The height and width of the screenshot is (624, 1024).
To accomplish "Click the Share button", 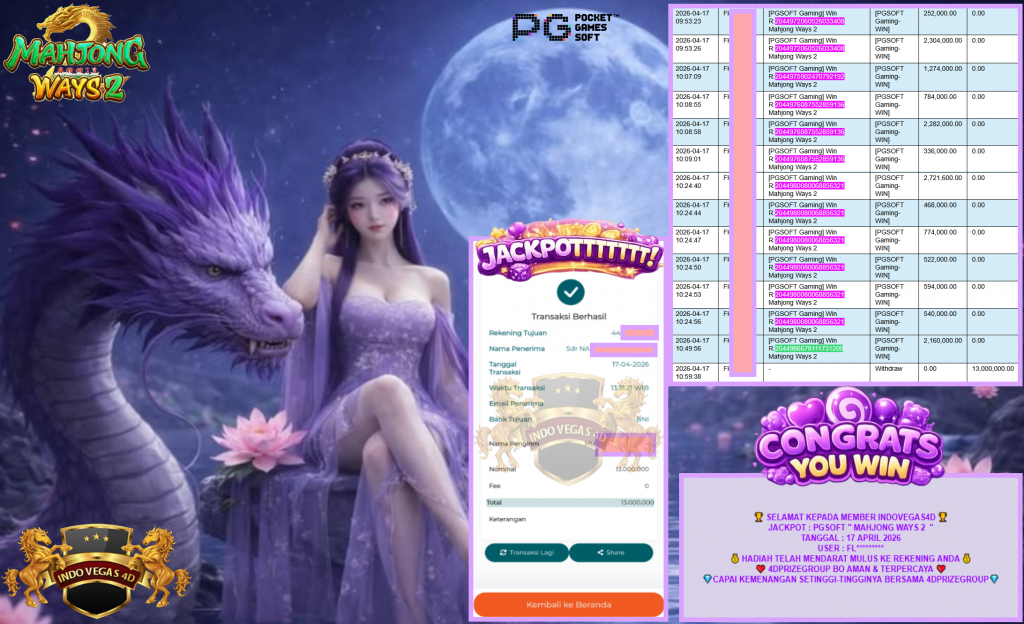I will (x=611, y=552).
